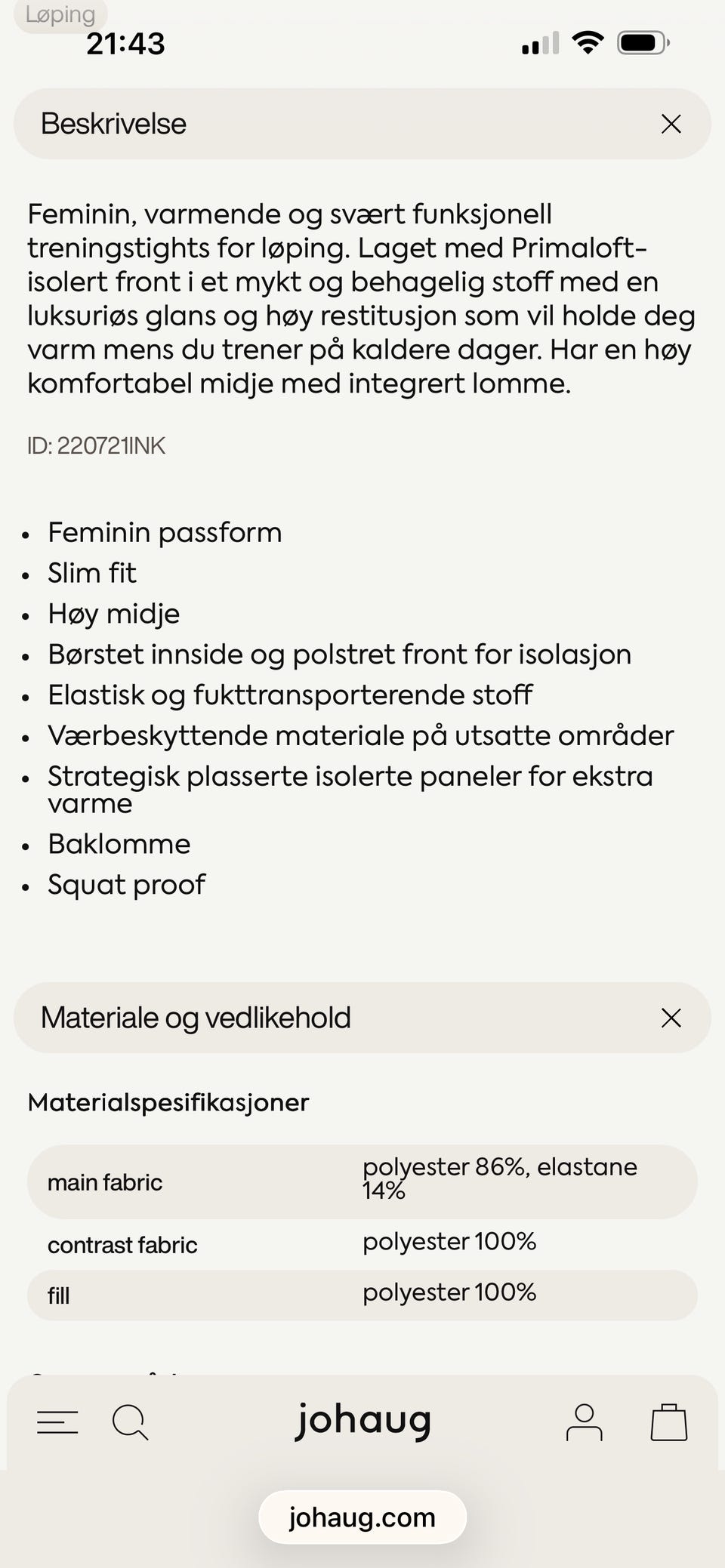Tap the fill material row
The height and width of the screenshot is (1568, 725).
(362, 1295)
